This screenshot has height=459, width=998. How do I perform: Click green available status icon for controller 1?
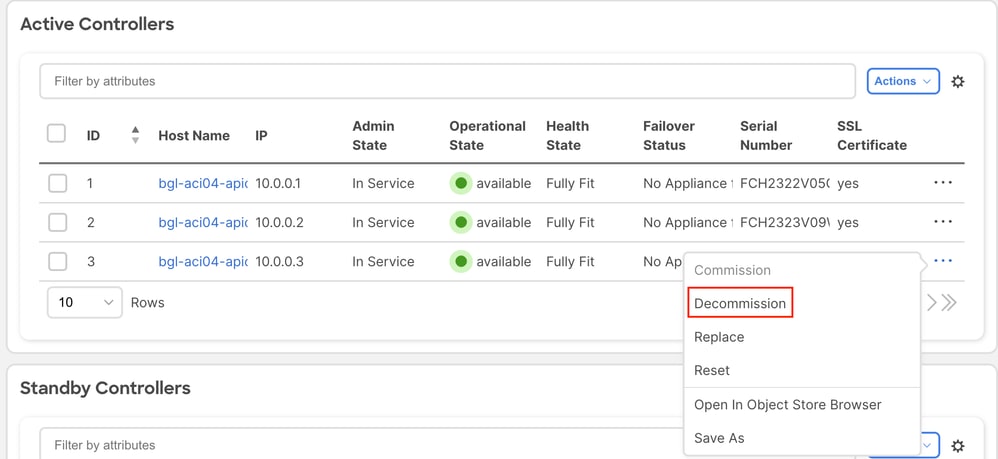[x=461, y=183]
